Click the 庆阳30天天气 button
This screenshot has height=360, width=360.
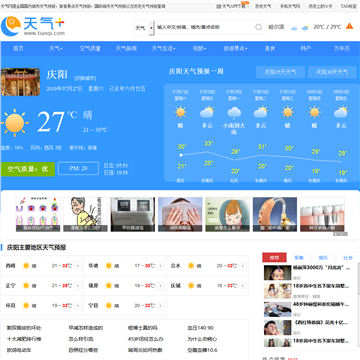[x=332, y=72]
